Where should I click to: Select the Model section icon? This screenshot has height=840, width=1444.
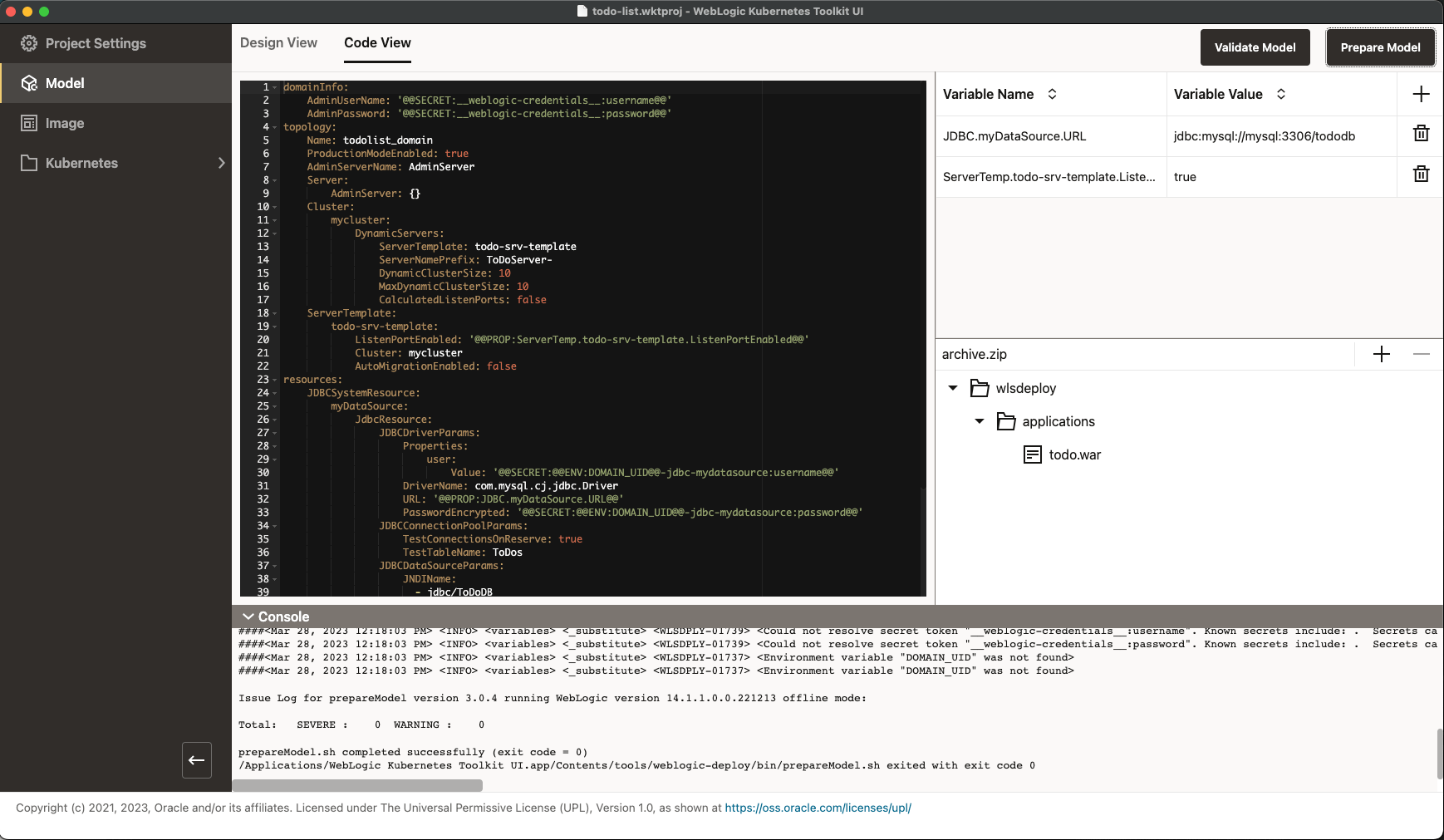[30, 83]
